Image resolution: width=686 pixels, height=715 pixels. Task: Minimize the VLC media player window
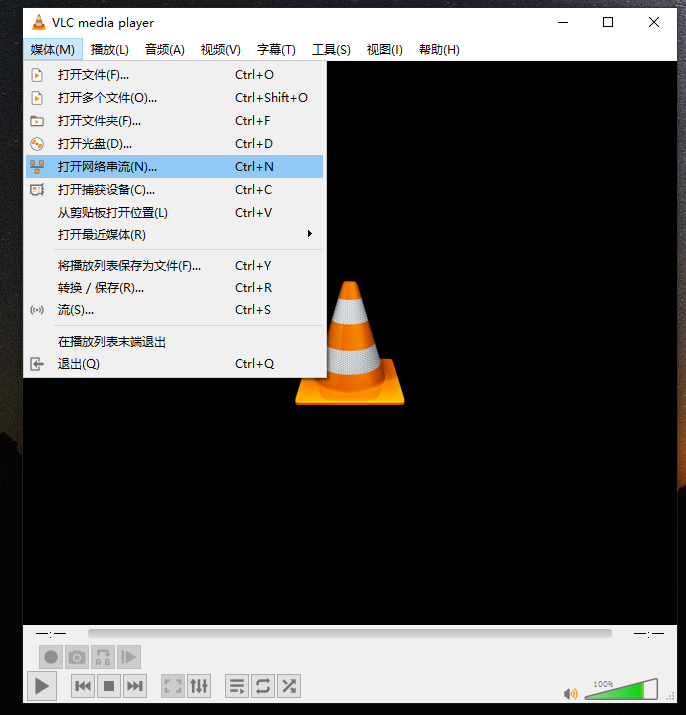(x=563, y=22)
